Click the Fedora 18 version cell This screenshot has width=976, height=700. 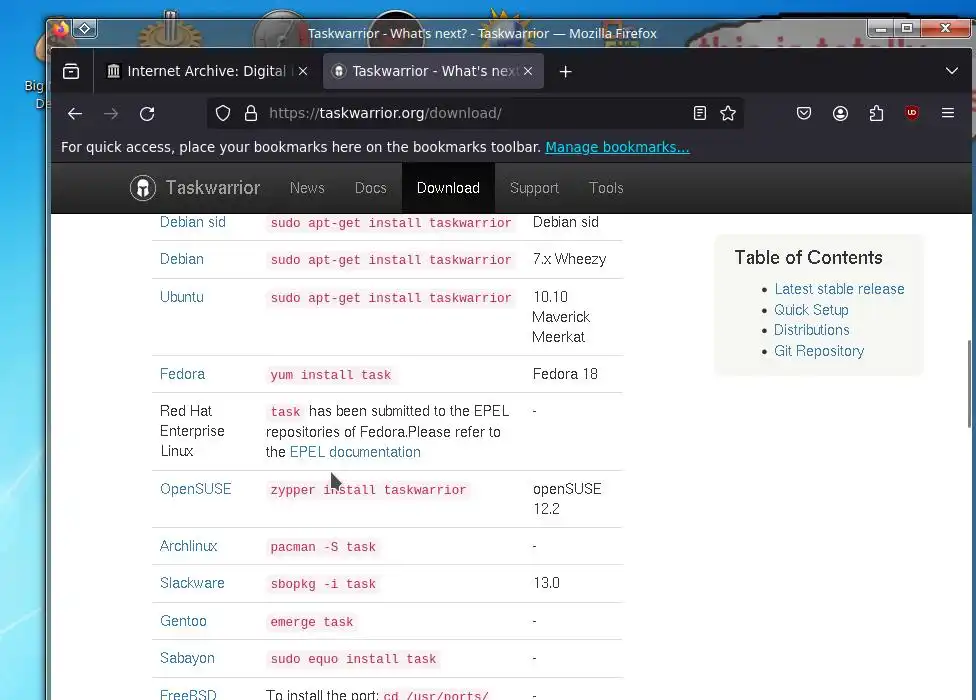point(565,374)
